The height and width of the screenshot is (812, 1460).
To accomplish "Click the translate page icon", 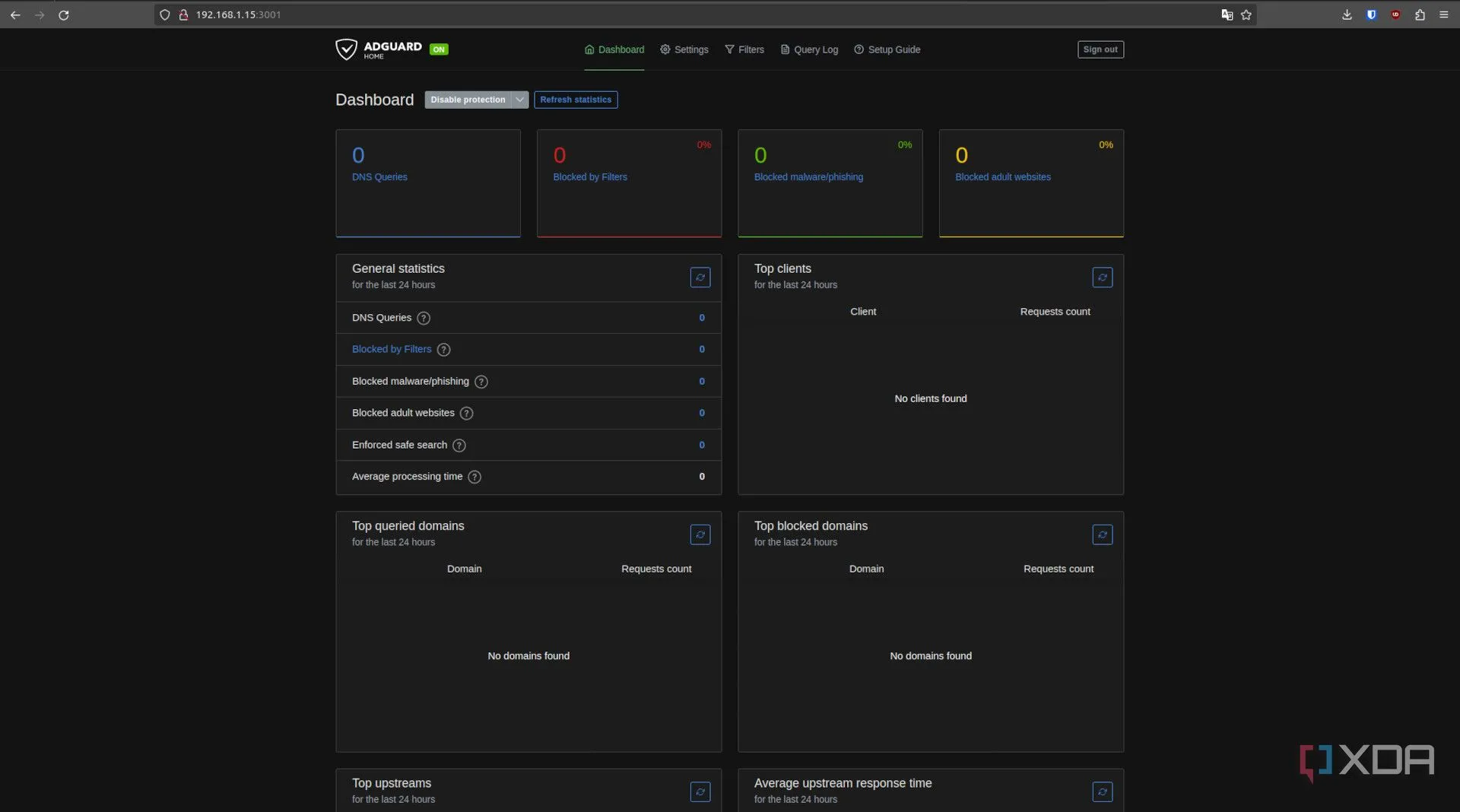I will (x=1227, y=14).
